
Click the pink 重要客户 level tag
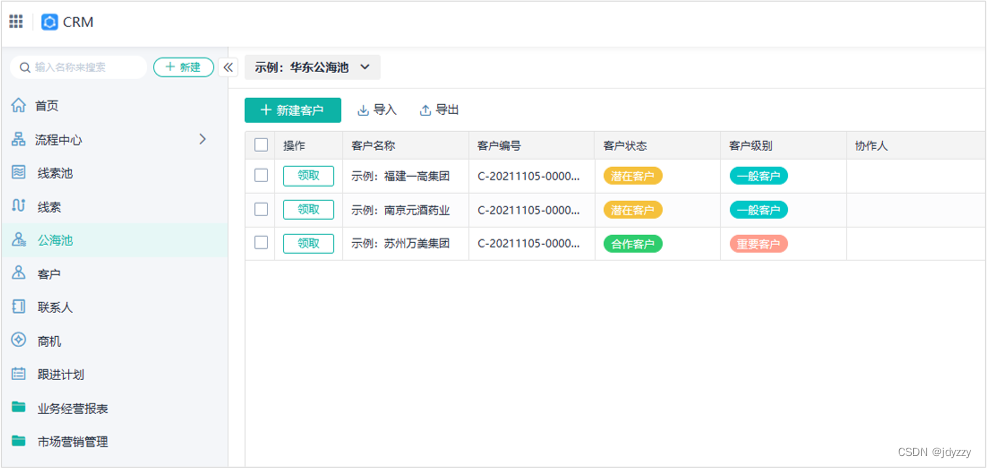pyautogui.click(x=759, y=244)
